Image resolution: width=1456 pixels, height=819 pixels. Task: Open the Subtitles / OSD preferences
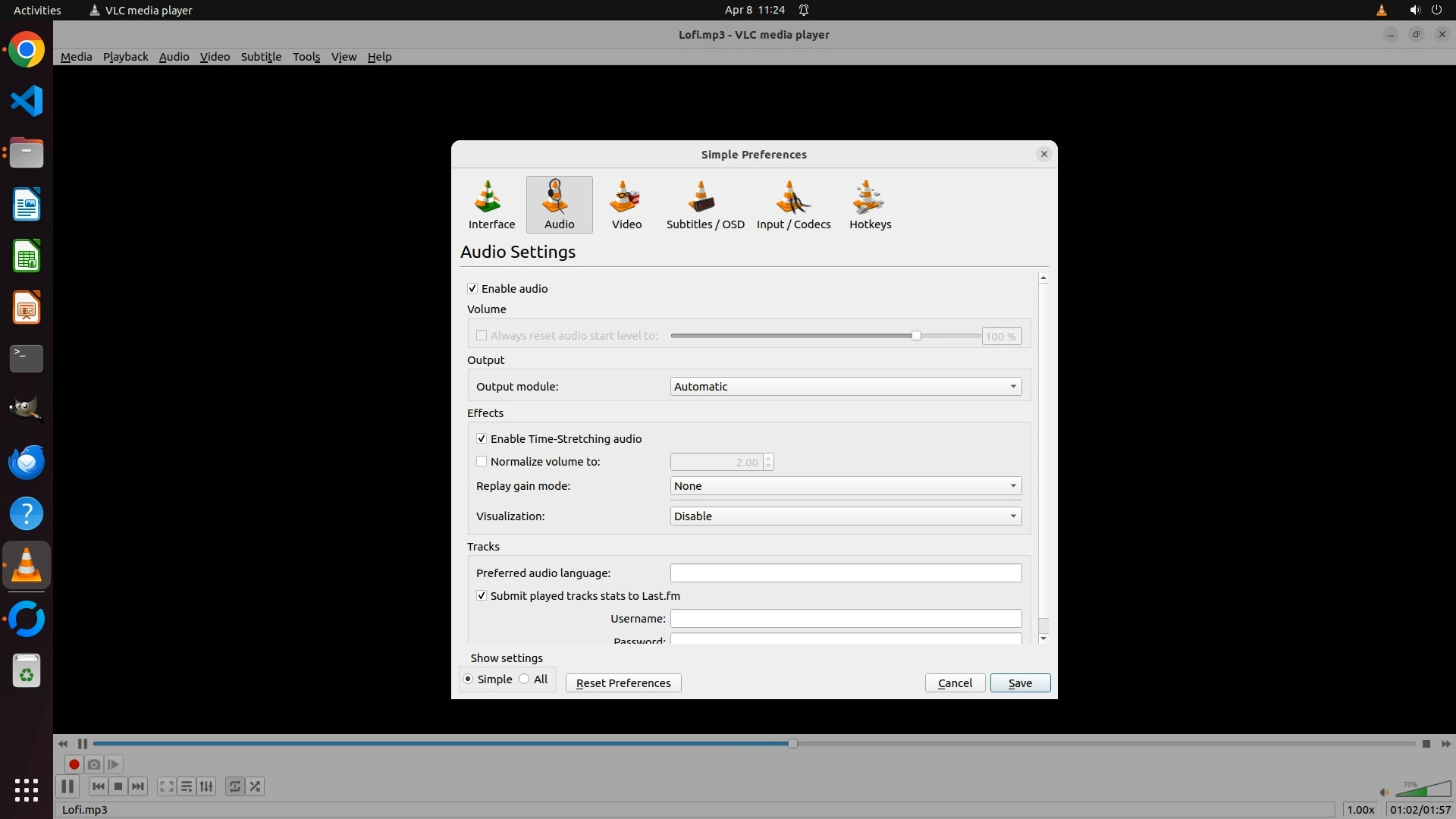pyautogui.click(x=705, y=205)
